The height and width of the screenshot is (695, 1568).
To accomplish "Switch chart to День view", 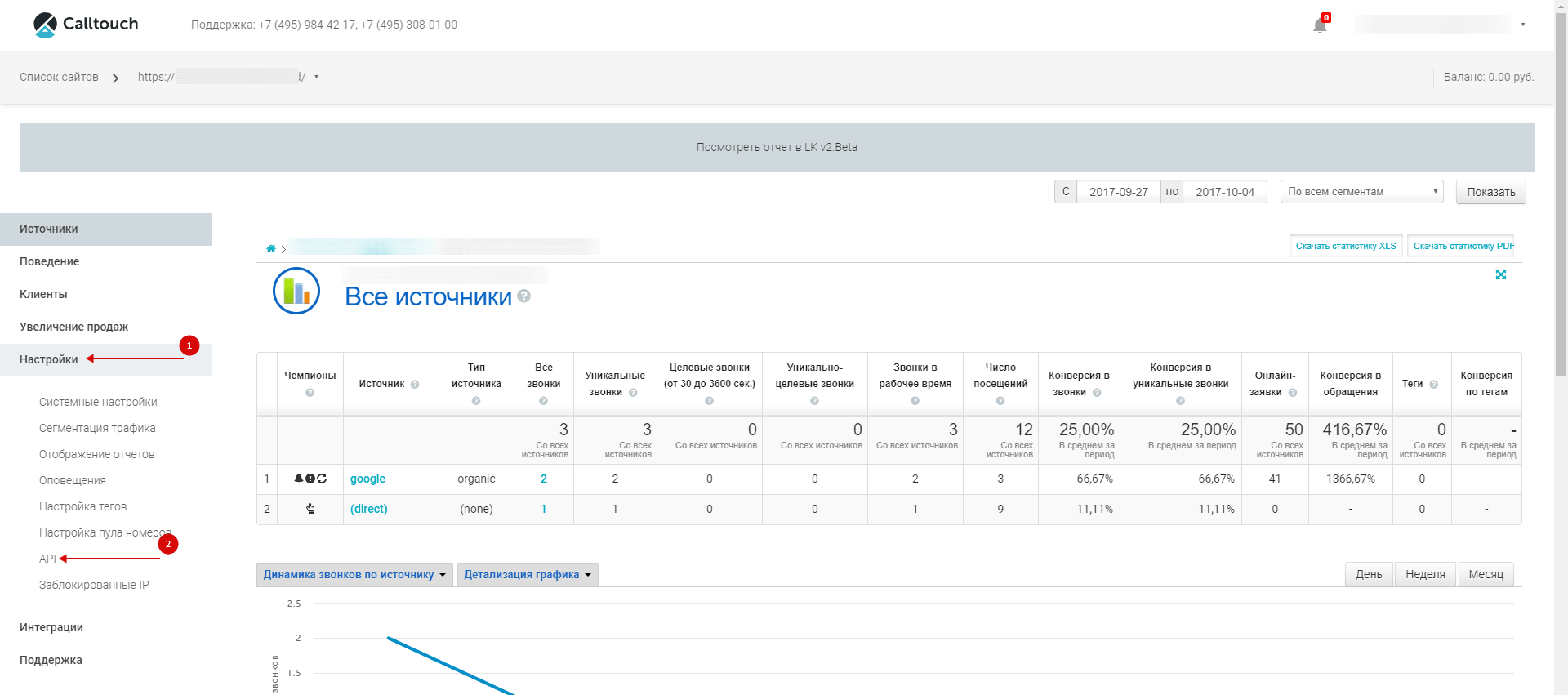I will (x=1369, y=574).
